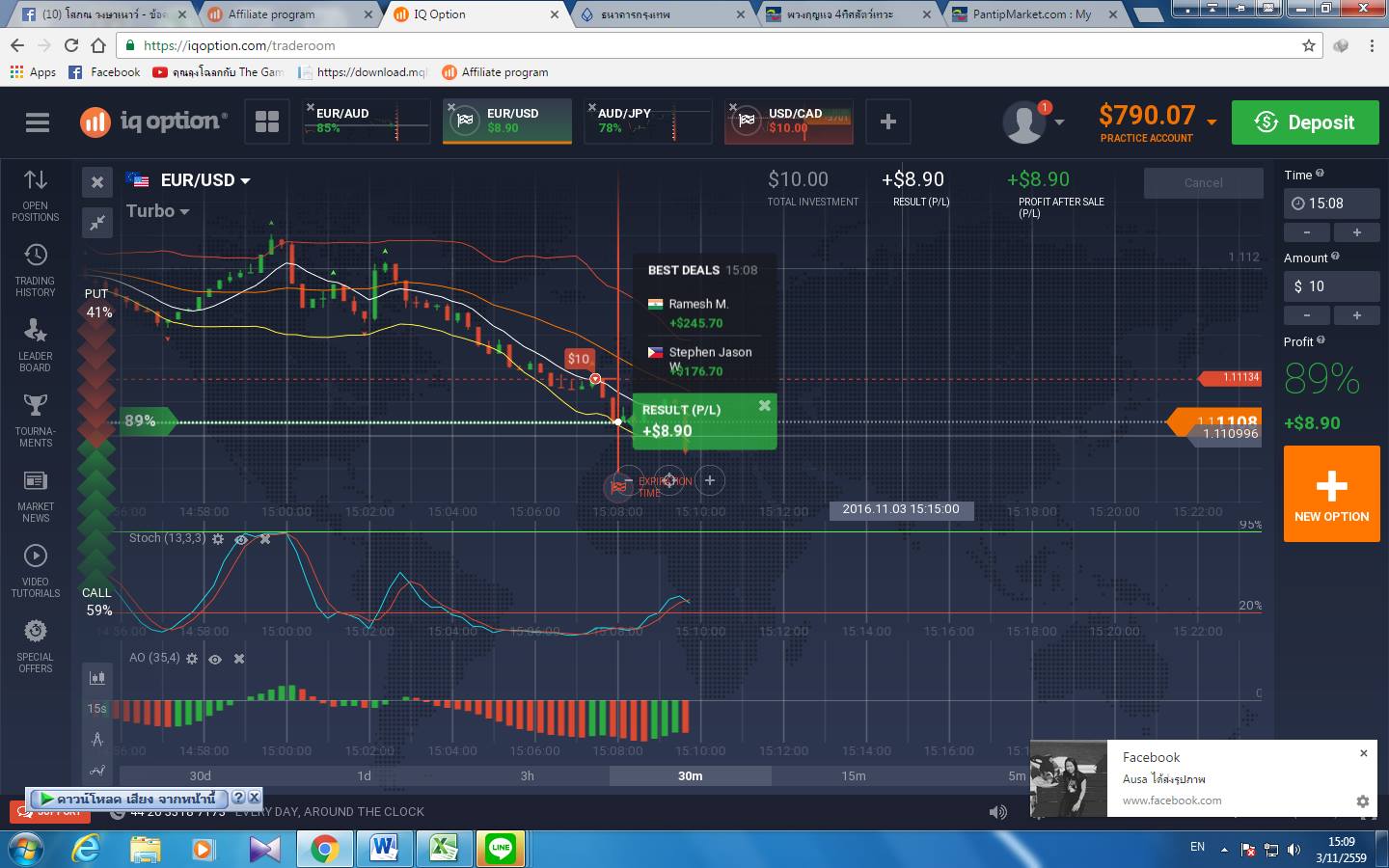This screenshot has height=868, width=1389.
Task: Select the 15m chart range
Action: click(x=853, y=775)
